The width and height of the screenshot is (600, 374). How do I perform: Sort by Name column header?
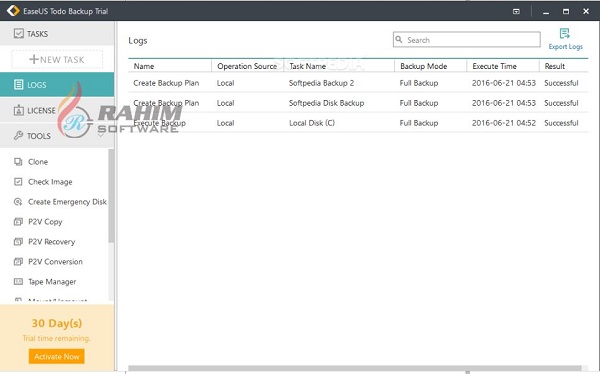(144, 66)
